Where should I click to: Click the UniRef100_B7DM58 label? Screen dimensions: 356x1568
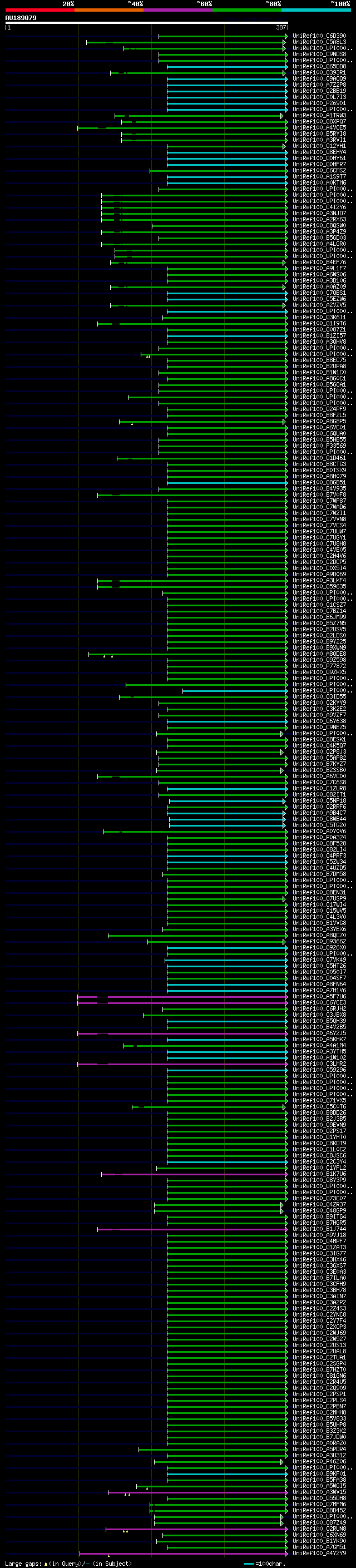[x=319, y=875]
